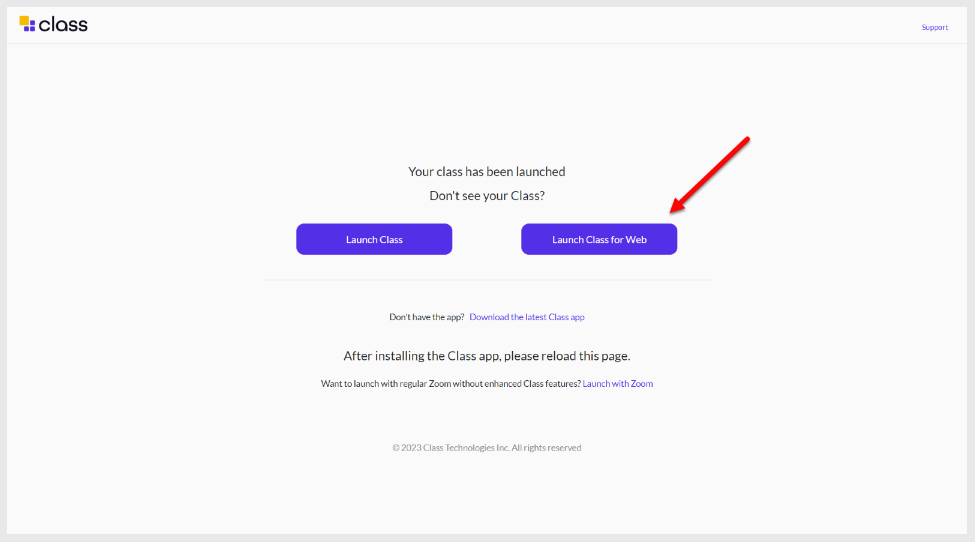Click the empty gap between the launch buttons
The width and height of the screenshot is (975, 545).
(487, 239)
